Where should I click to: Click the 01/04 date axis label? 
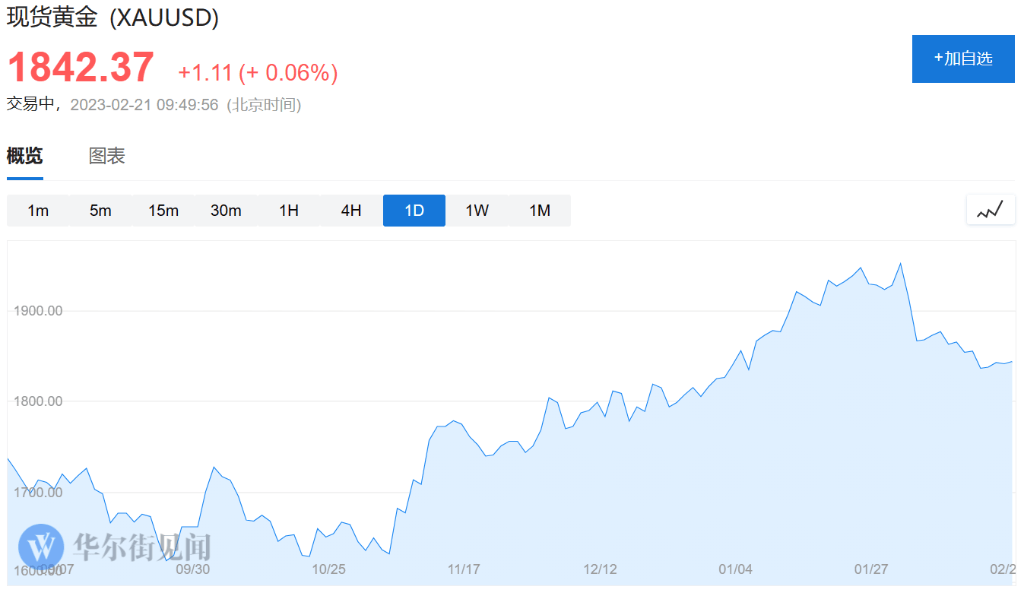735,569
